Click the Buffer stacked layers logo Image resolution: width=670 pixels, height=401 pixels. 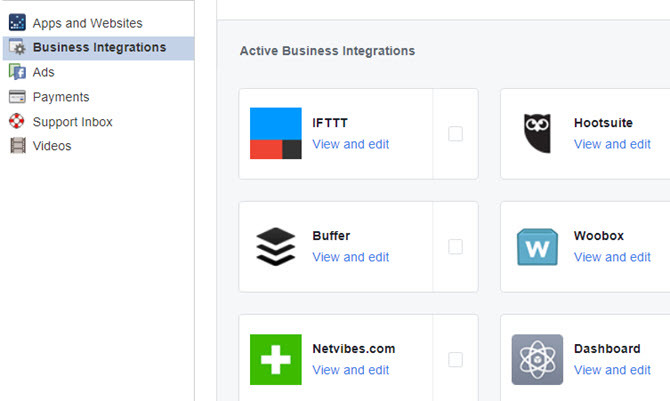(276, 247)
